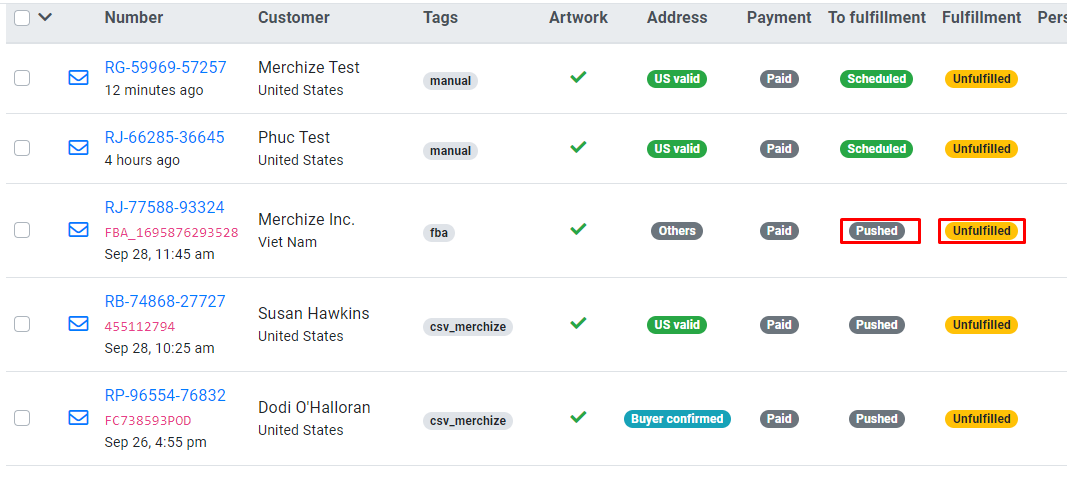Tick the select-all checkbox in header
The height and width of the screenshot is (480, 1067).
coord(22,18)
